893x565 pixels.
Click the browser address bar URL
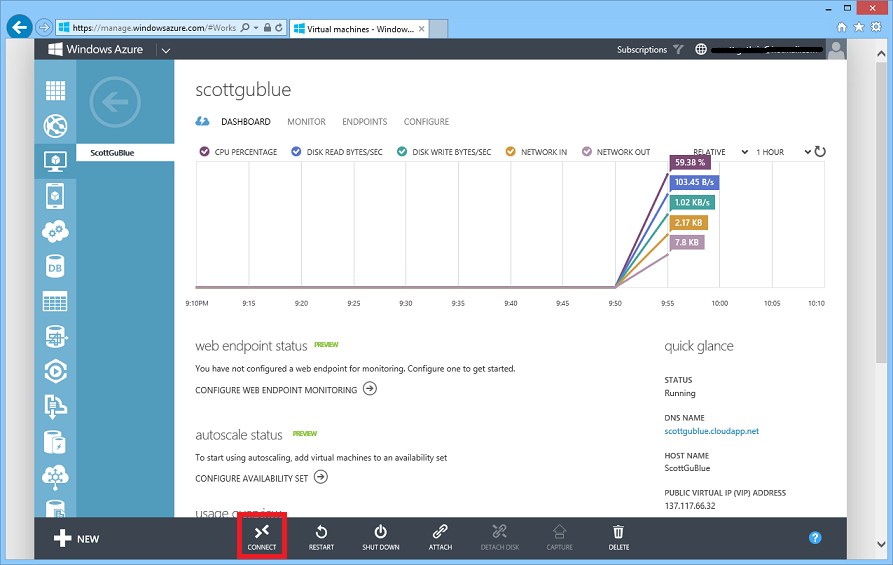154,28
